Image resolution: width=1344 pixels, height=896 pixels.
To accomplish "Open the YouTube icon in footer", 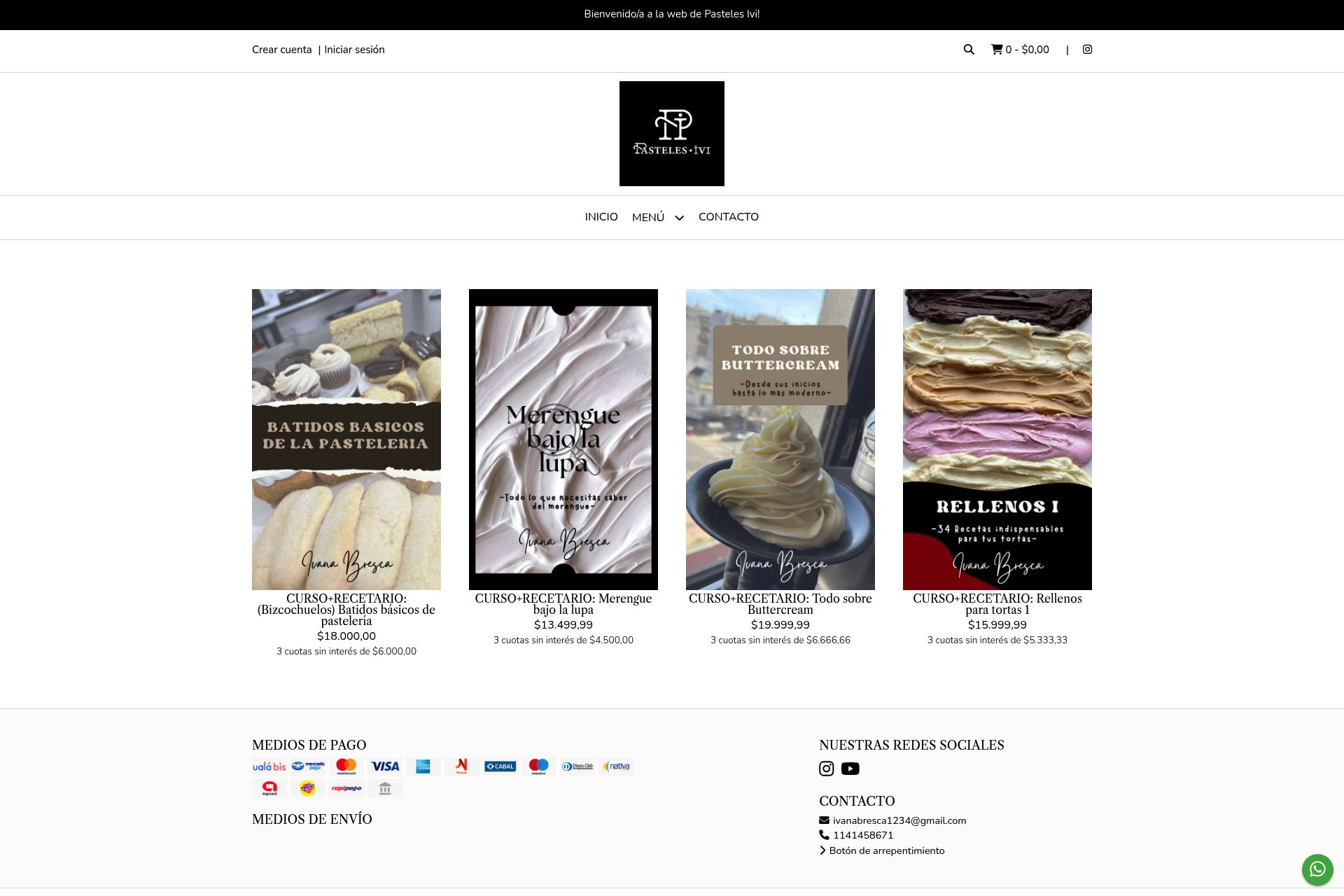I will 850,769.
